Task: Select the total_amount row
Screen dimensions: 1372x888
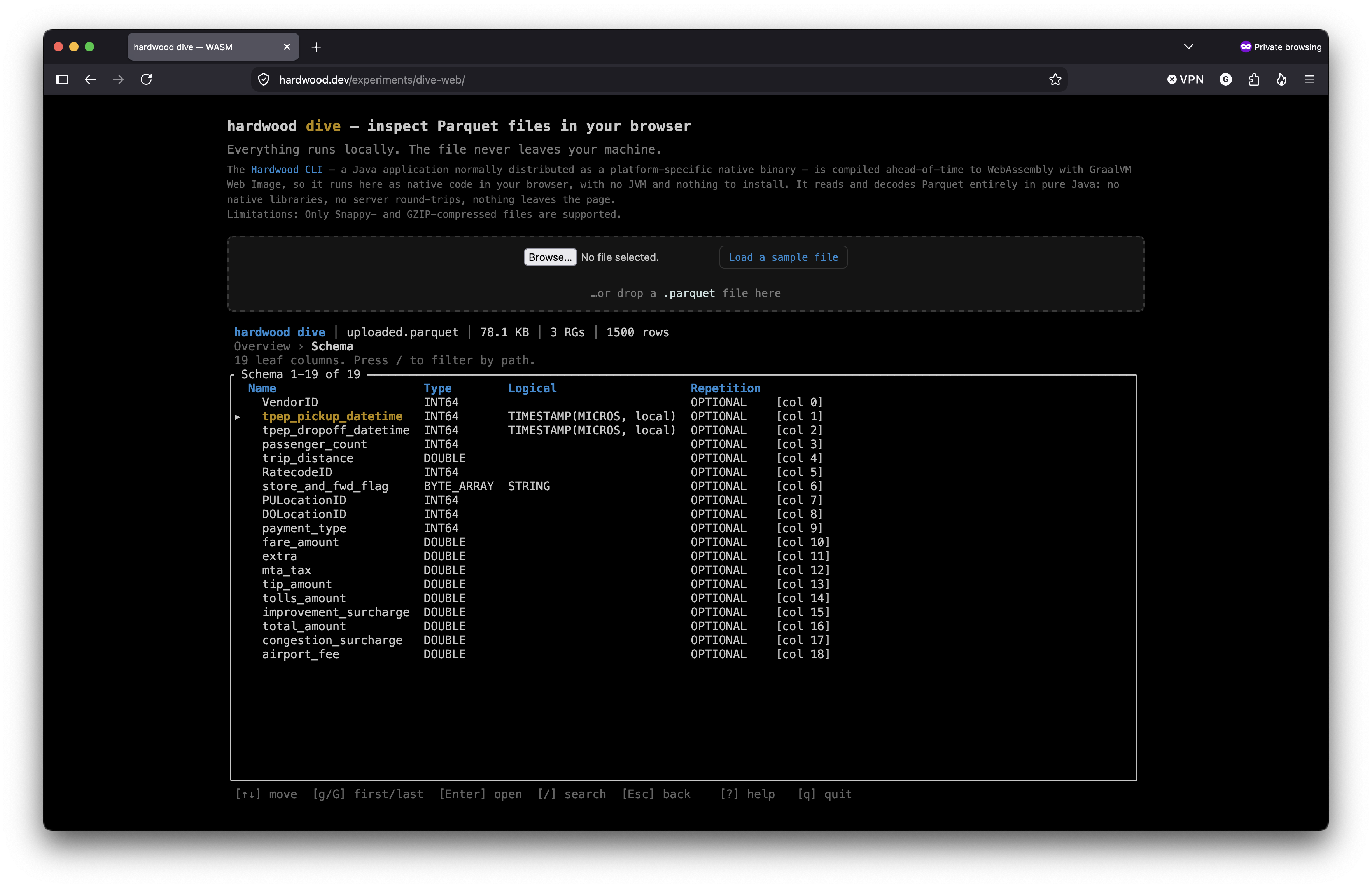Action: (683, 626)
